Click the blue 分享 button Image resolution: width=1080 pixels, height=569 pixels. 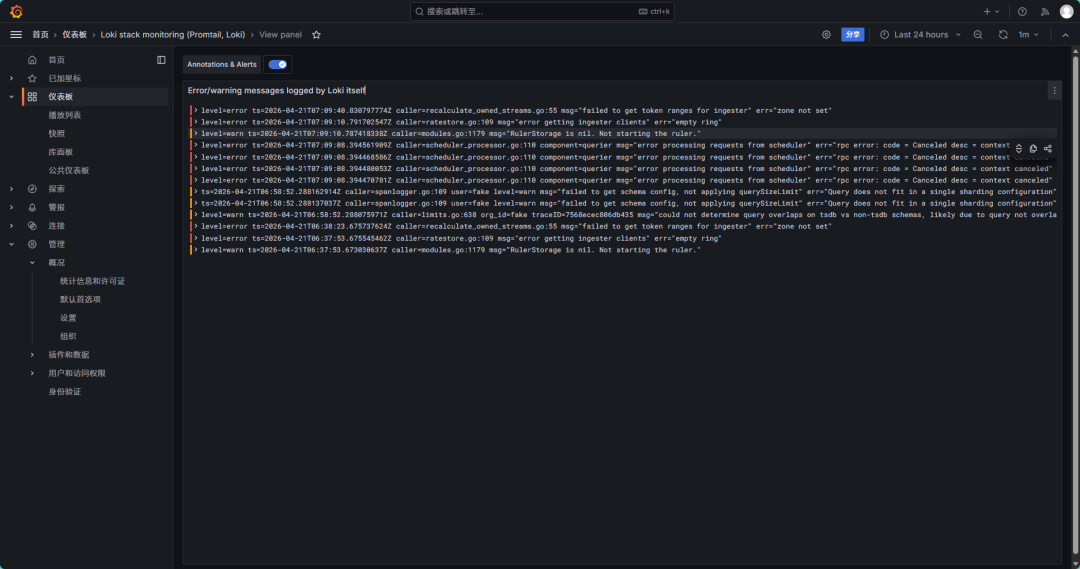pyautogui.click(x=852, y=34)
